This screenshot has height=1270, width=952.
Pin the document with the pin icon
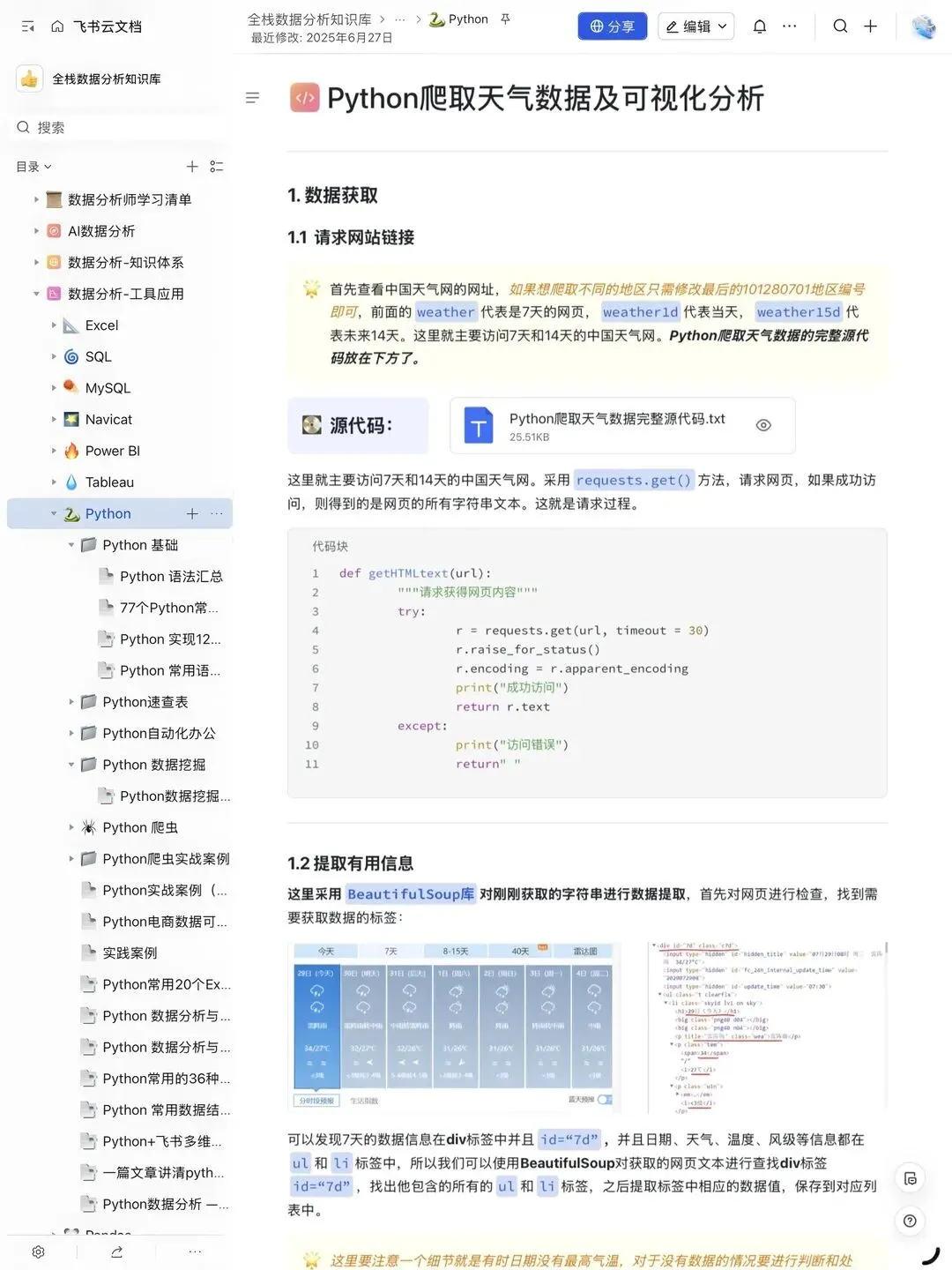point(505,19)
